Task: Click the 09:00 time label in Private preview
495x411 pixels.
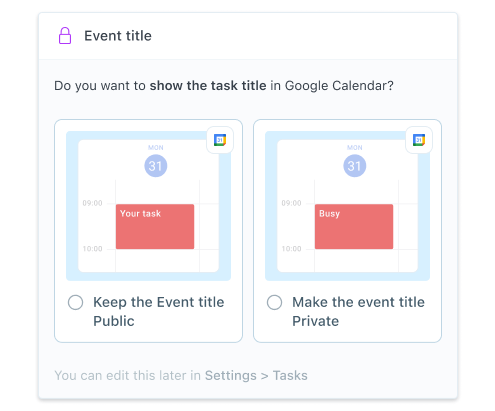Action: pos(291,203)
